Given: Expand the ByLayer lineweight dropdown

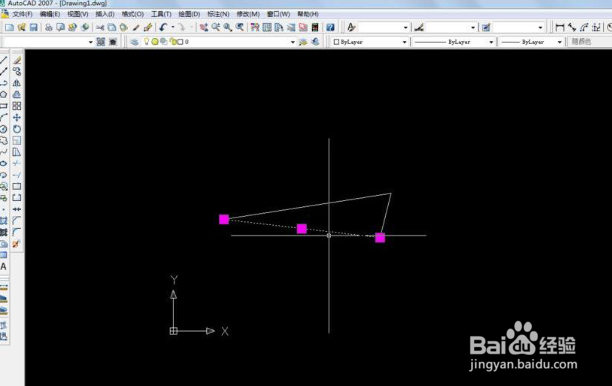Looking at the screenshot, I should [560, 42].
